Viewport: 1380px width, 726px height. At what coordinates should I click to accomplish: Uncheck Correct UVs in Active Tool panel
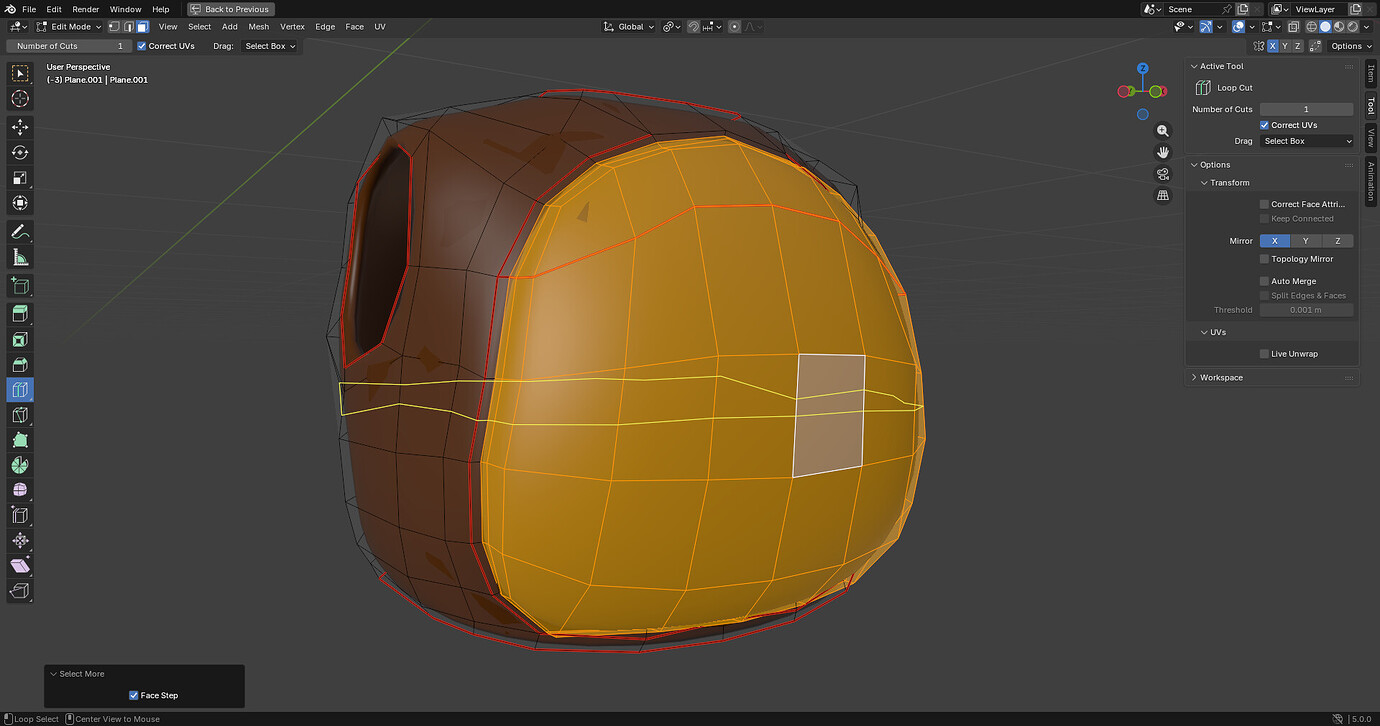(x=1265, y=125)
